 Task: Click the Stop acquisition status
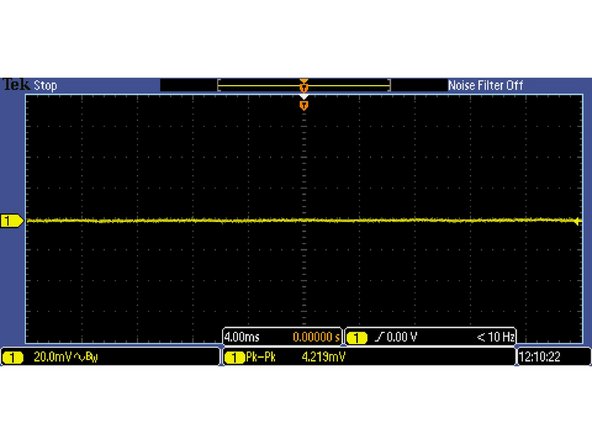click(45, 86)
